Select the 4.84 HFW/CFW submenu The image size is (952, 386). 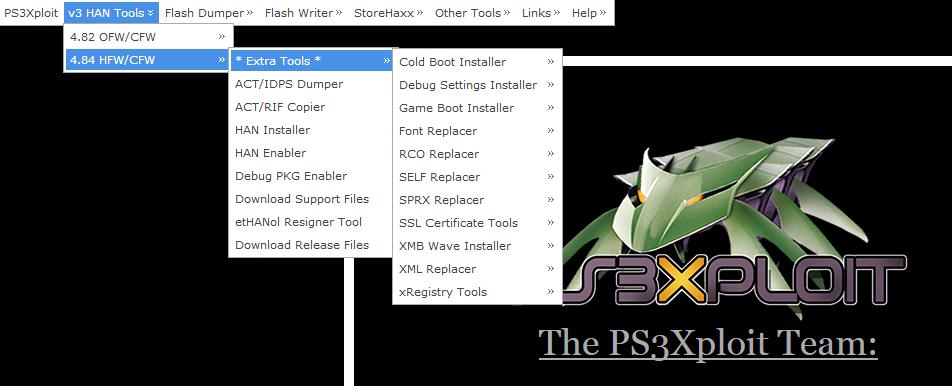(148, 59)
